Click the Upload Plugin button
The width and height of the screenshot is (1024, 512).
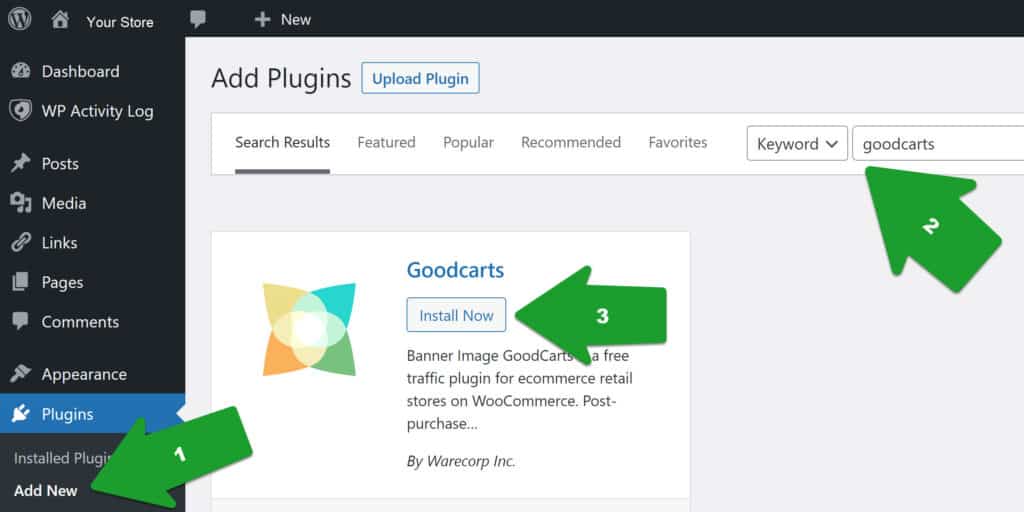click(421, 78)
